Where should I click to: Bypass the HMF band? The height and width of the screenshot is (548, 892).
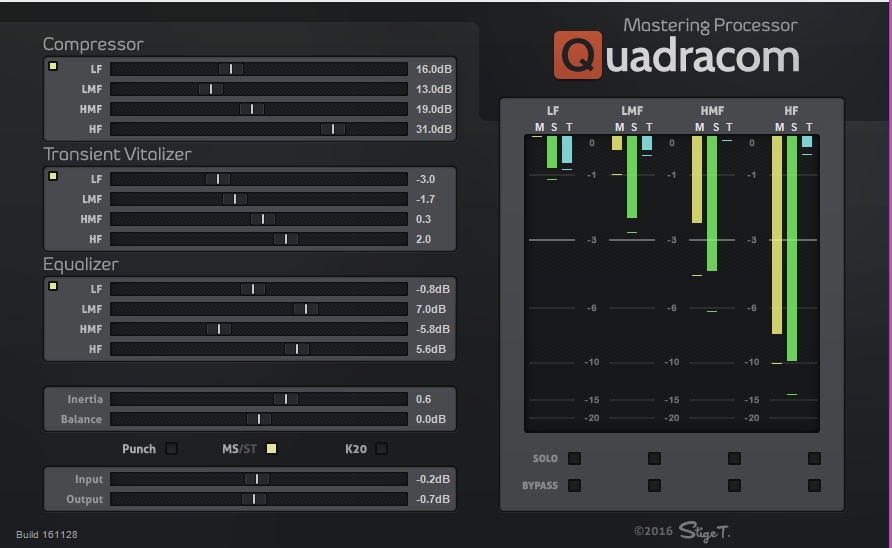[x=734, y=485]
